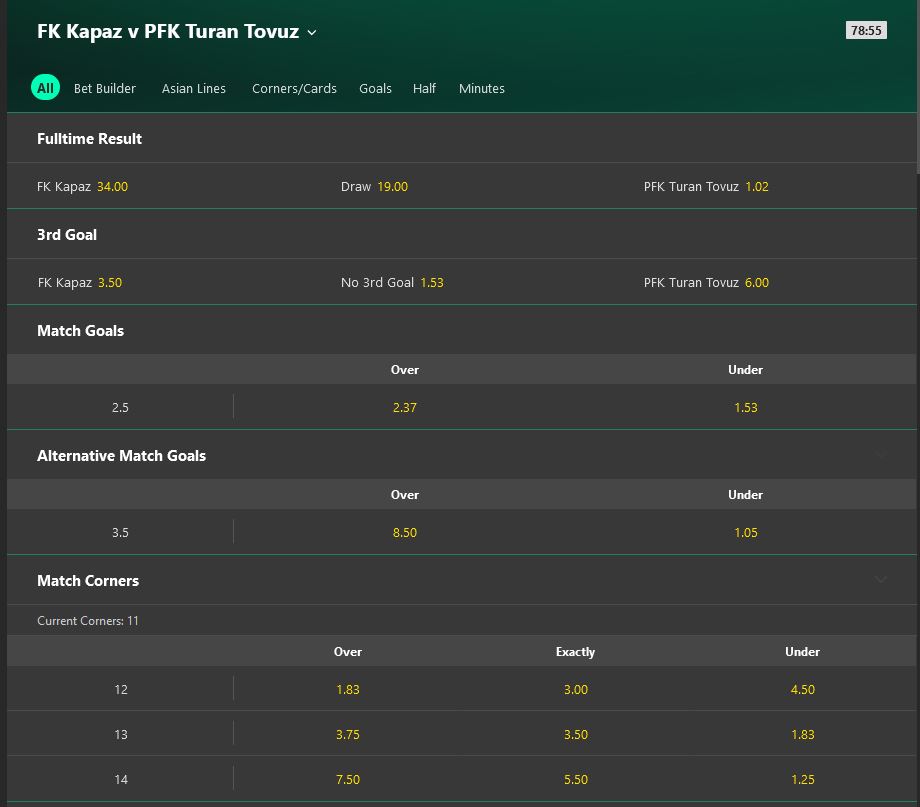920x807 pixels.
Task: Select Under 14 corners at 1.25
Action: click(803, 779)
